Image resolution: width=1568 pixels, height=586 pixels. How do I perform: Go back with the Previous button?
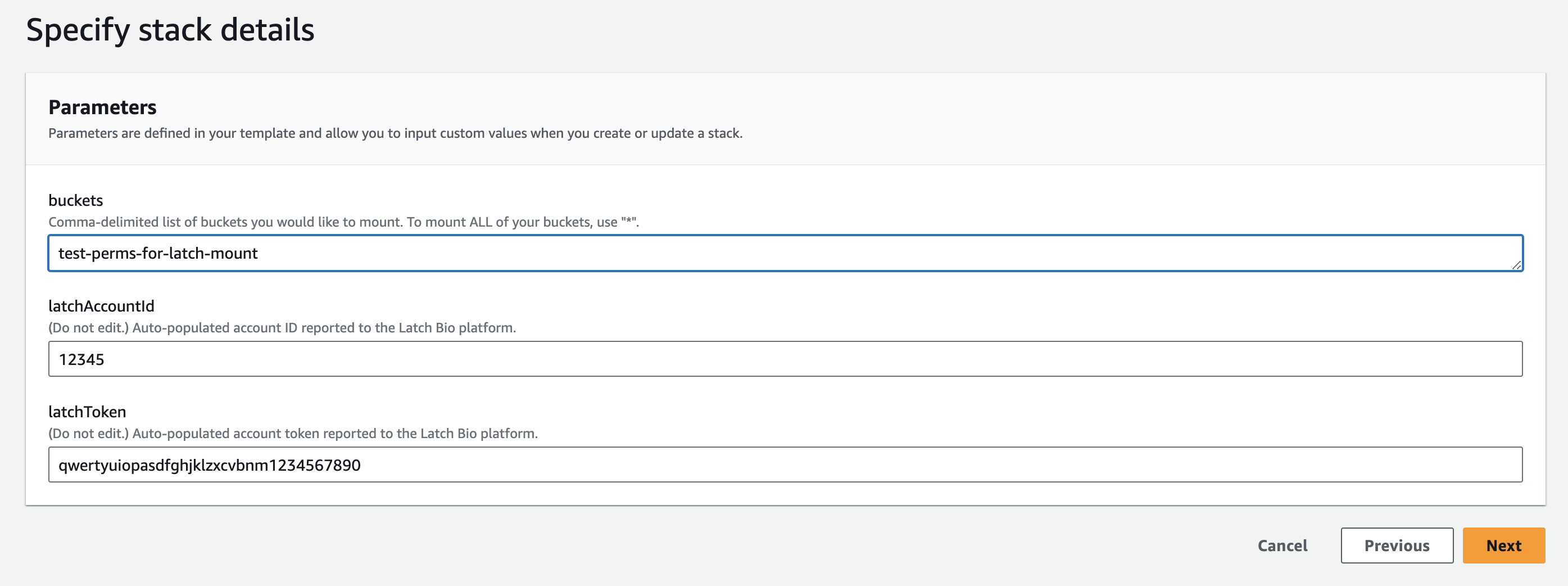click(x=1397, y=545)
